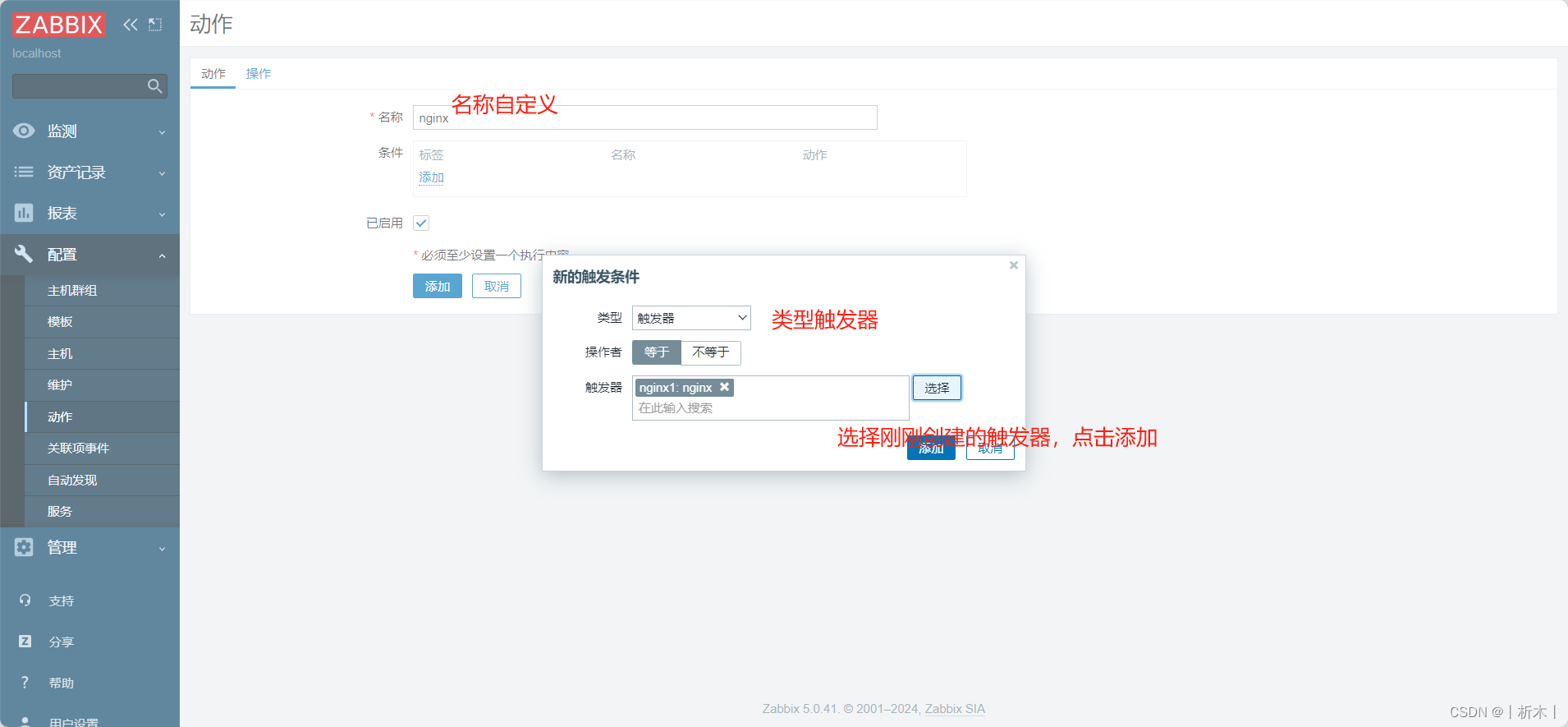Viewport: 1568px width, 727px height.
Task: Open the Zabbix SIA footer link
Action: (955, 709)
